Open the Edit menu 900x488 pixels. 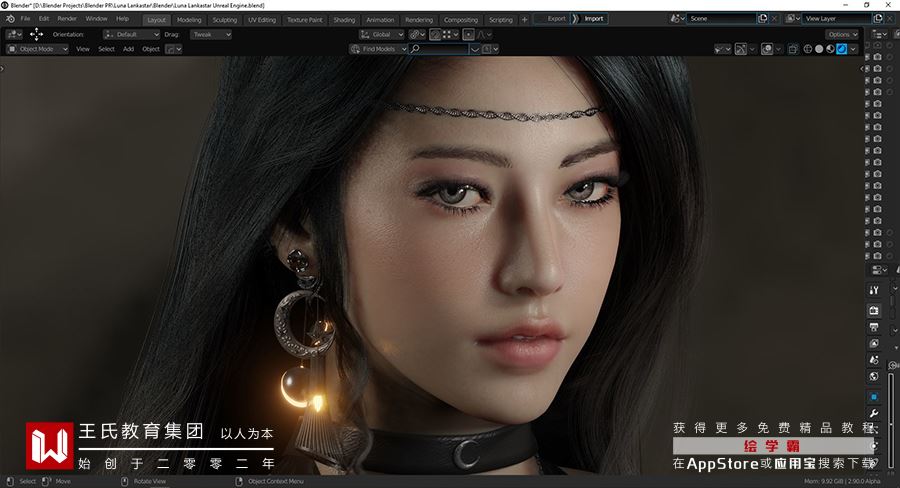pyautogui.click(x=44, y=19)
